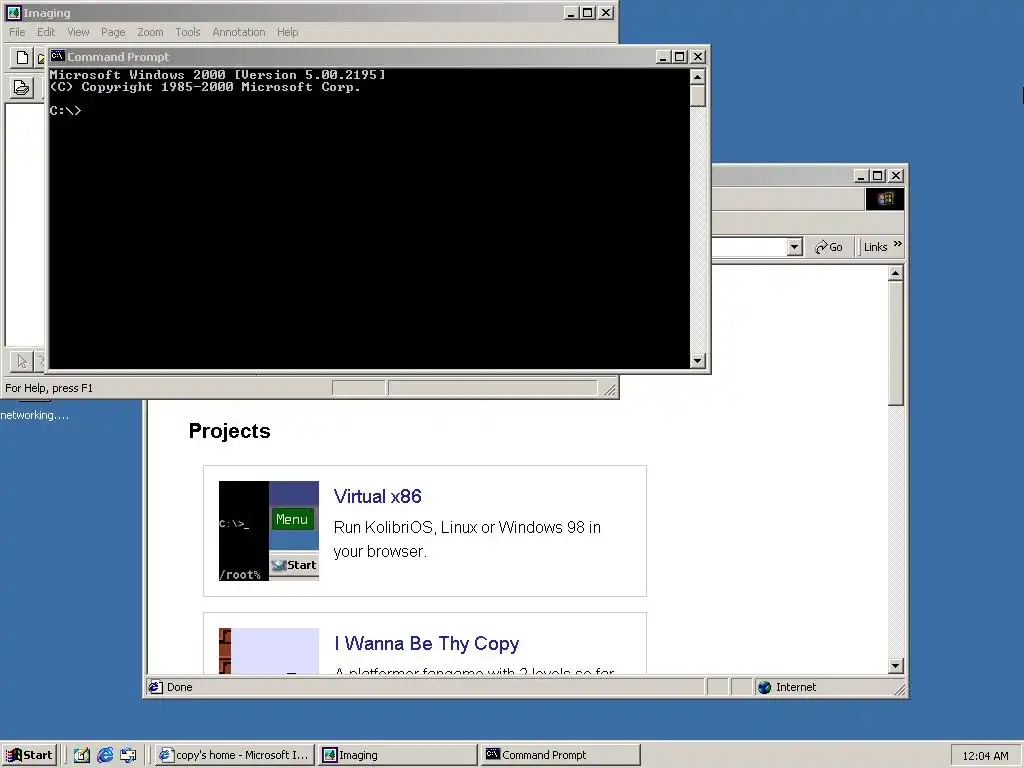Click the page icon next to Done status
The height and width of the screenshot is (768, 1024).
point(155,687)
